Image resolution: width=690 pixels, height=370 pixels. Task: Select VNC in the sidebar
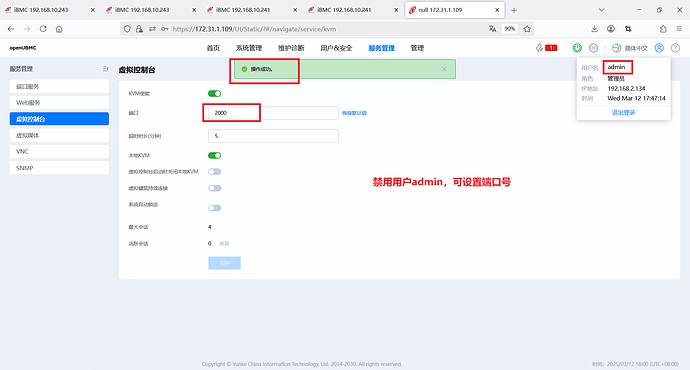click(59, 151)
